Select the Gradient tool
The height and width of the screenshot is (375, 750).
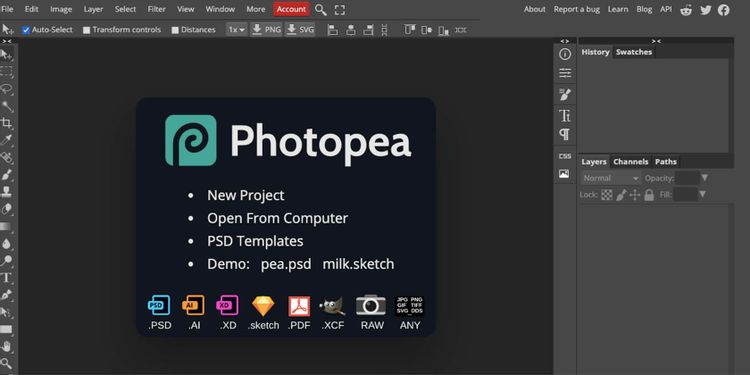pos(6,226)
